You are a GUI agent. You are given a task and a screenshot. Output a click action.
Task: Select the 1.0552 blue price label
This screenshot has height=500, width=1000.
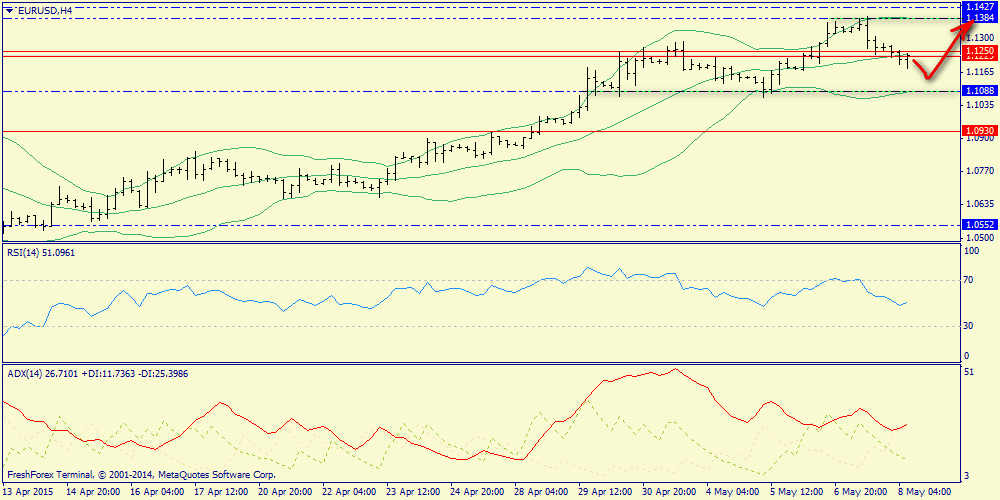[978, 225]
